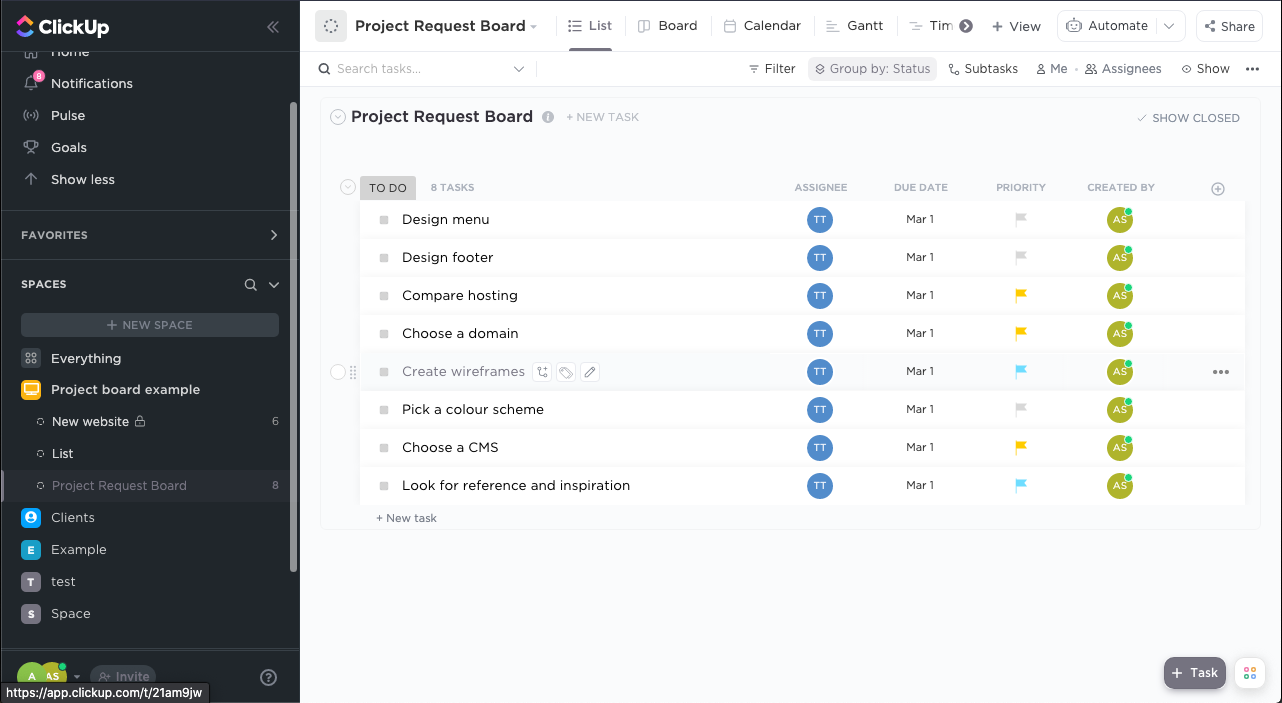Rename Create wireframes with the pencil icon
The width and height of the screenshot is (1282, 703).
[590, 371]
